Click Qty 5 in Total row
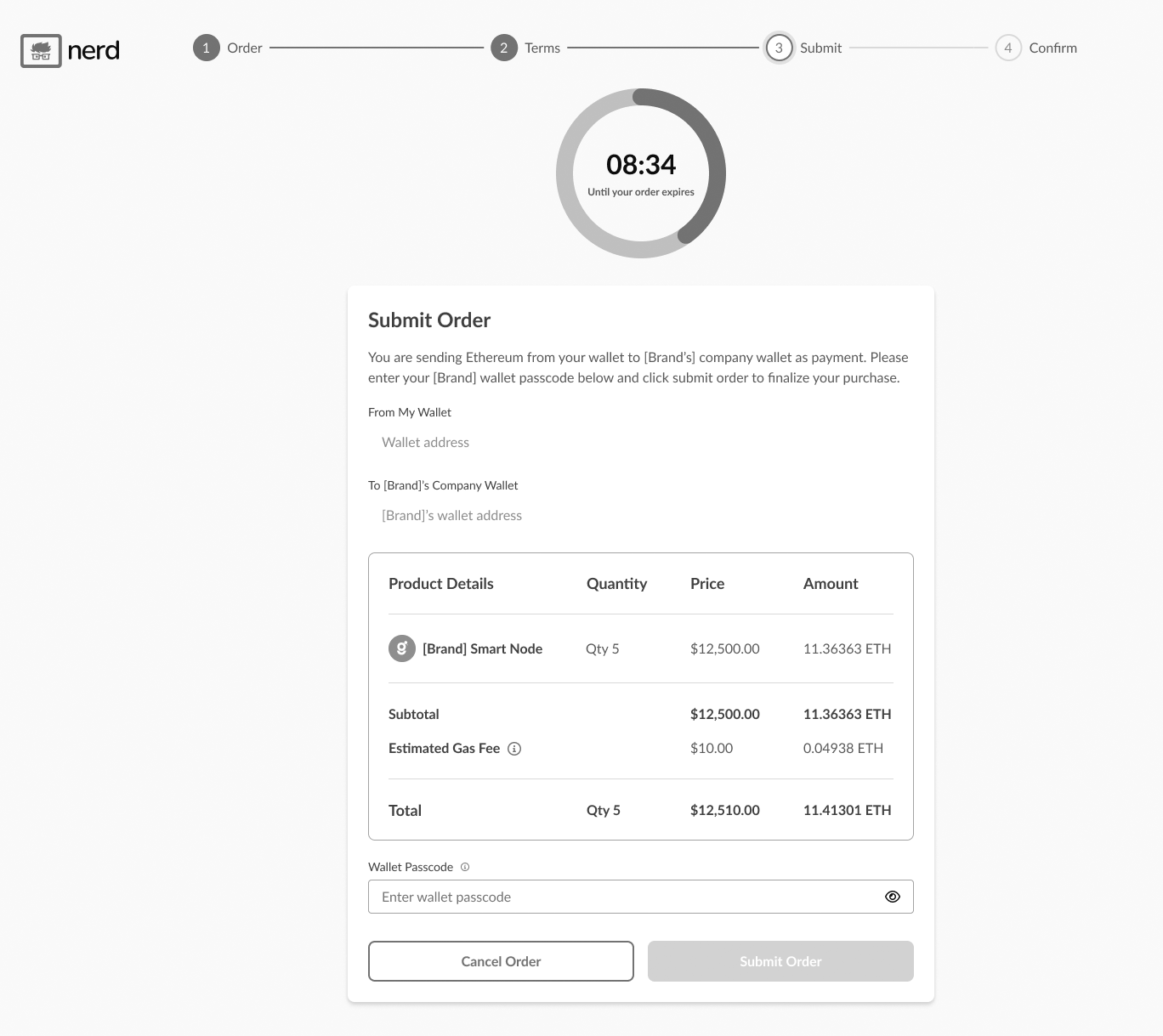1163x1036 pixels. point(604,811)
